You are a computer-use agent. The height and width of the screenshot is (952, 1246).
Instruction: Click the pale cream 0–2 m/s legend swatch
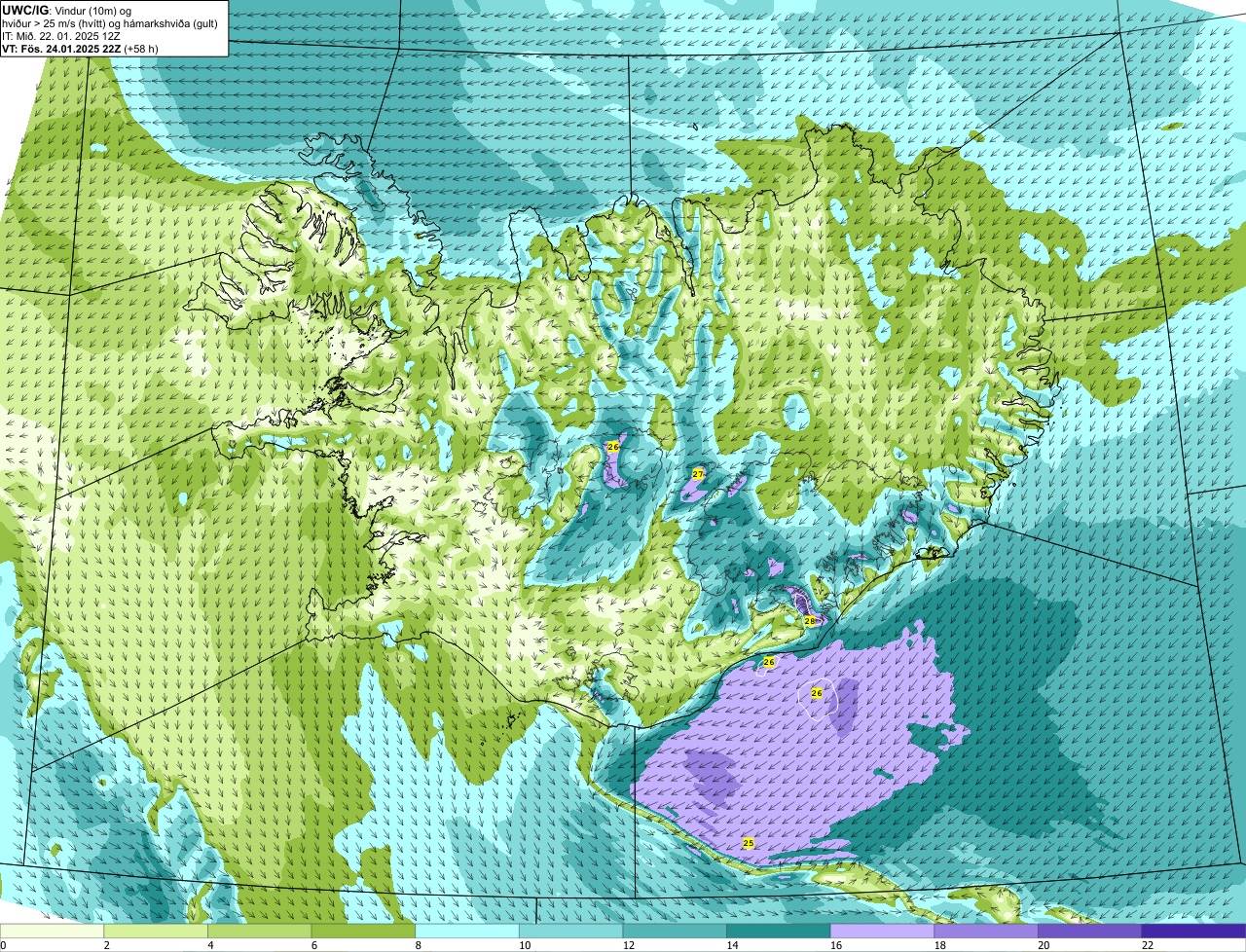(53, 931)
